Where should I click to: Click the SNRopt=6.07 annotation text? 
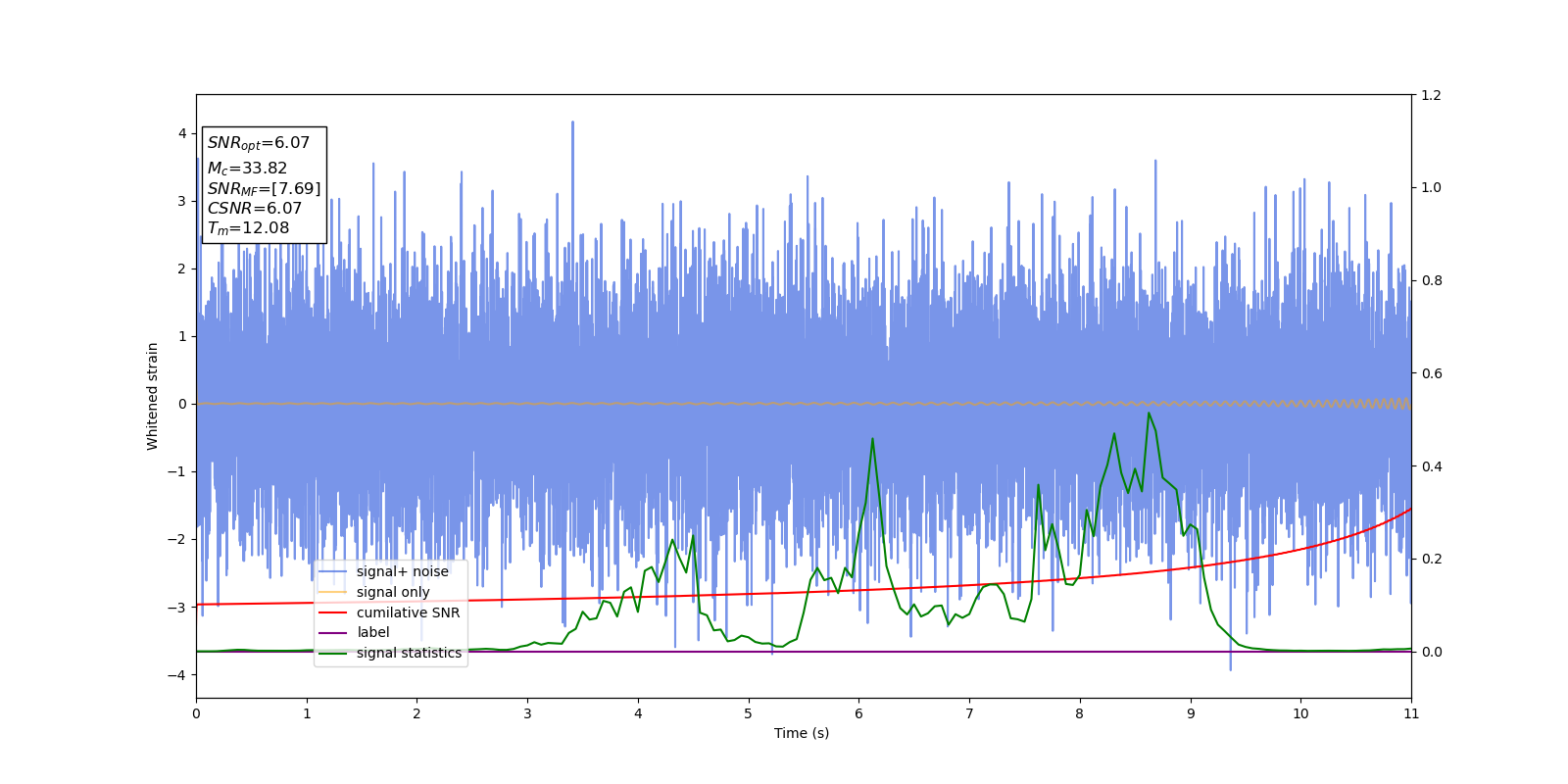tap(259, 143)
